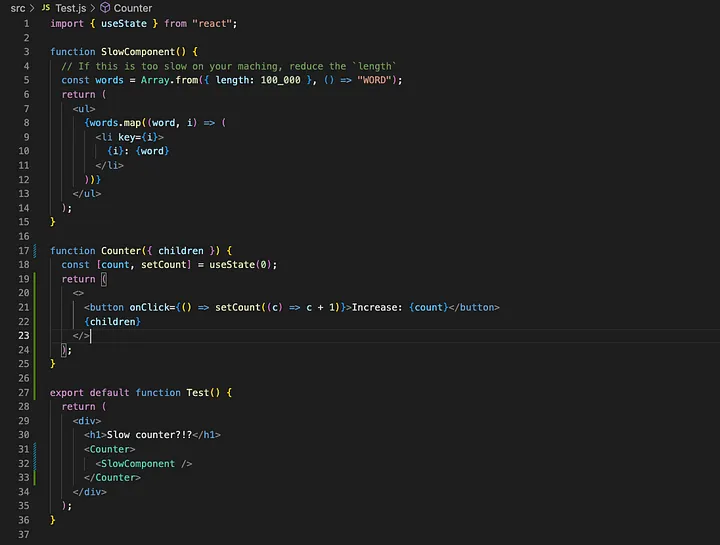Click the {count} expression on line 21

[x=428, y=307]
